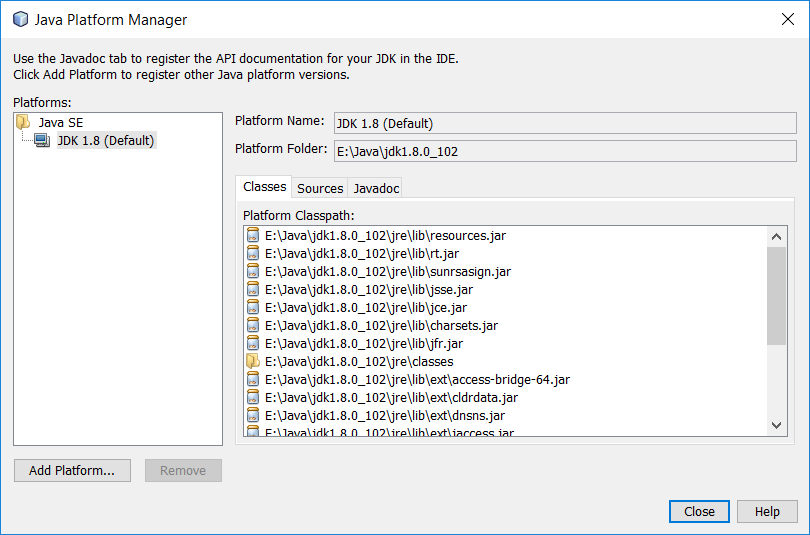The width and height of the screenshot is (810, 535).
Task: Click the Add Platform... button
Action: click(x=72, y=470)
